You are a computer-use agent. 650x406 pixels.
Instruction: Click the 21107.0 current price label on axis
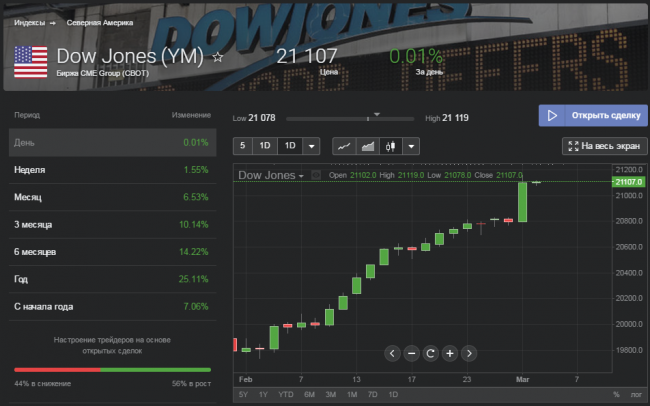click(628, 182)
